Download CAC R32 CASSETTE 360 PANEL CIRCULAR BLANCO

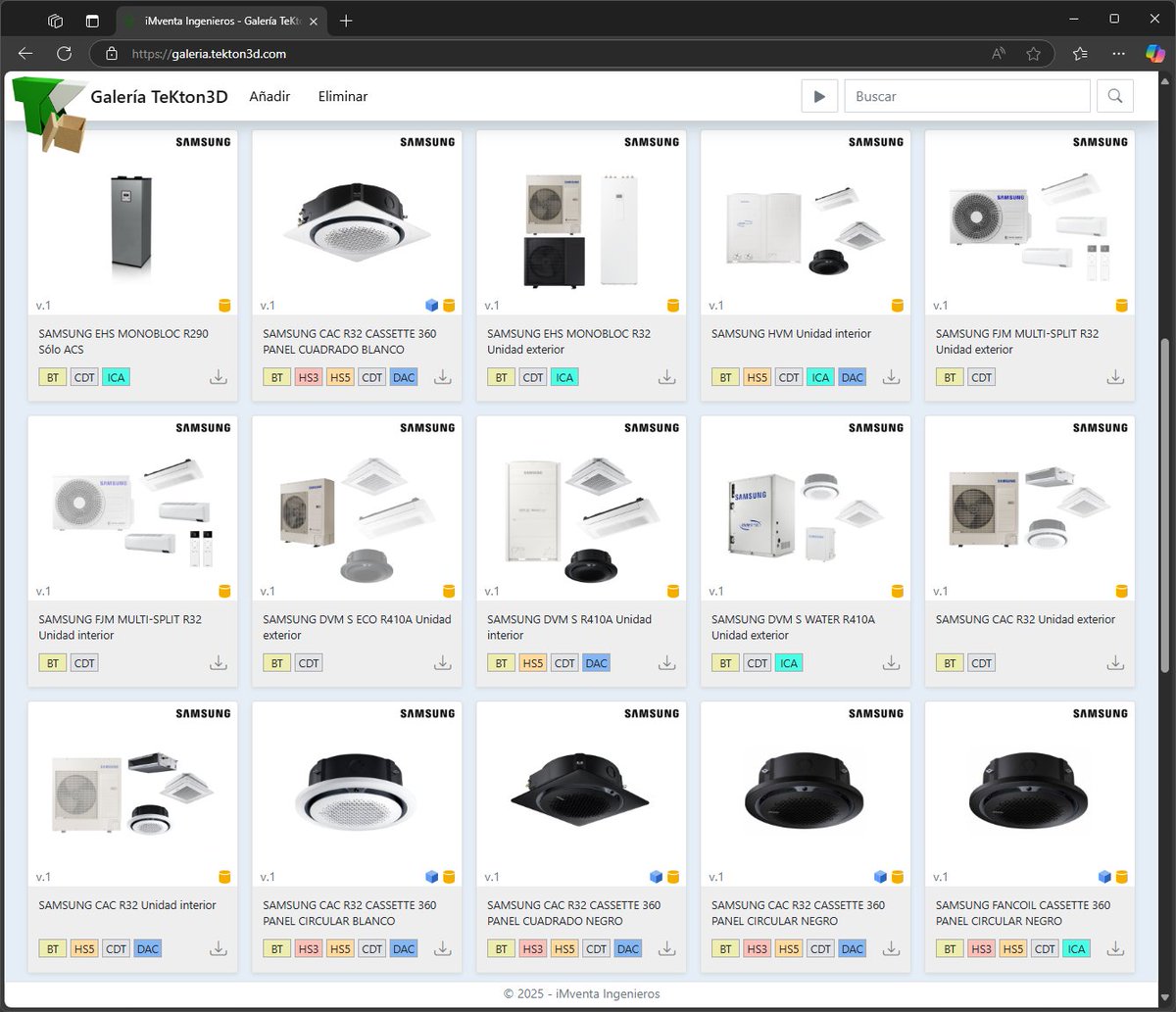coord(443,949)
